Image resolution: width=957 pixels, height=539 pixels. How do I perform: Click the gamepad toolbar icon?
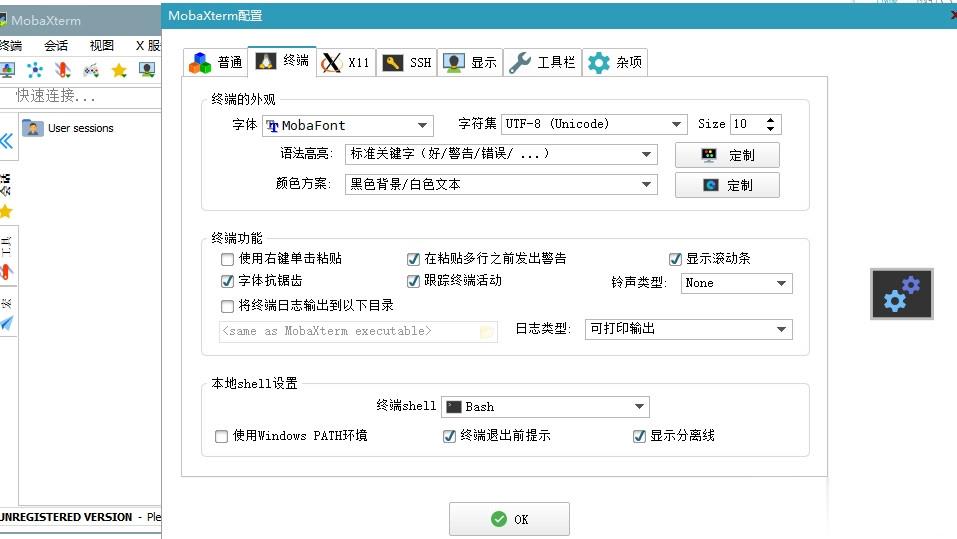[x=91, y=70]
